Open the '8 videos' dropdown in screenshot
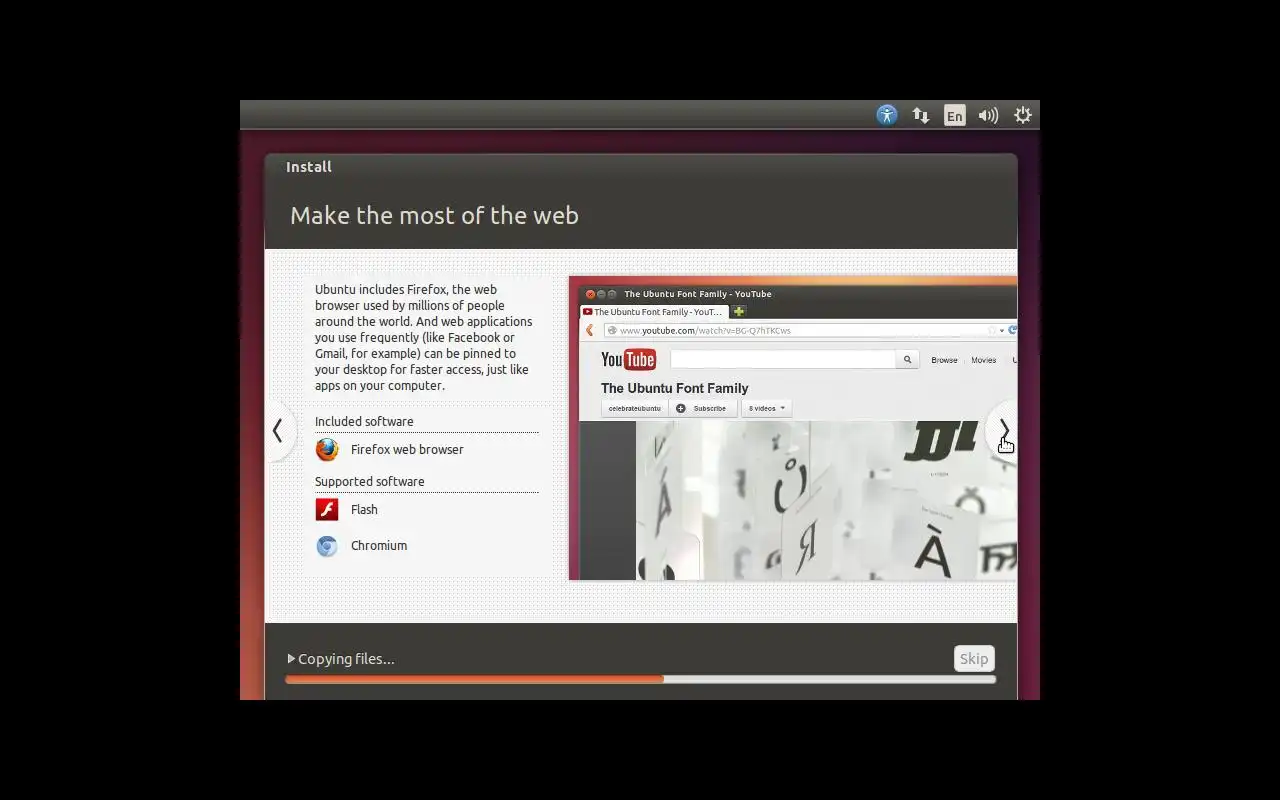This screenshot has width=1280, height=800. [766, 409]
